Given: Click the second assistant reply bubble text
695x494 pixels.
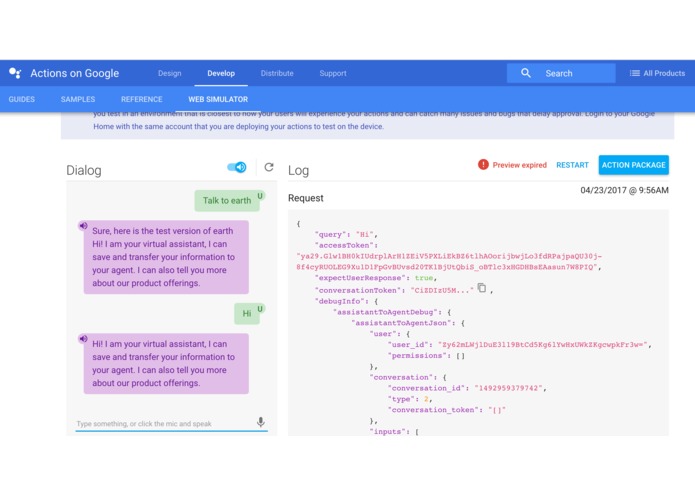Looking at the screenshot, I should pyautogui.click(x=164, y=363).
